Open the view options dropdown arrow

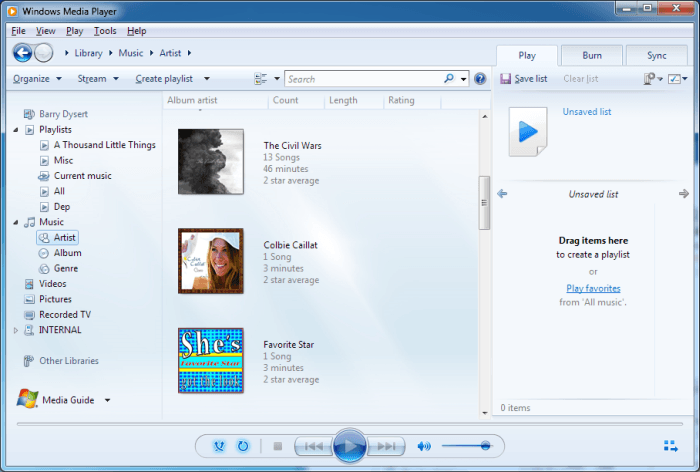coord(277,79)
